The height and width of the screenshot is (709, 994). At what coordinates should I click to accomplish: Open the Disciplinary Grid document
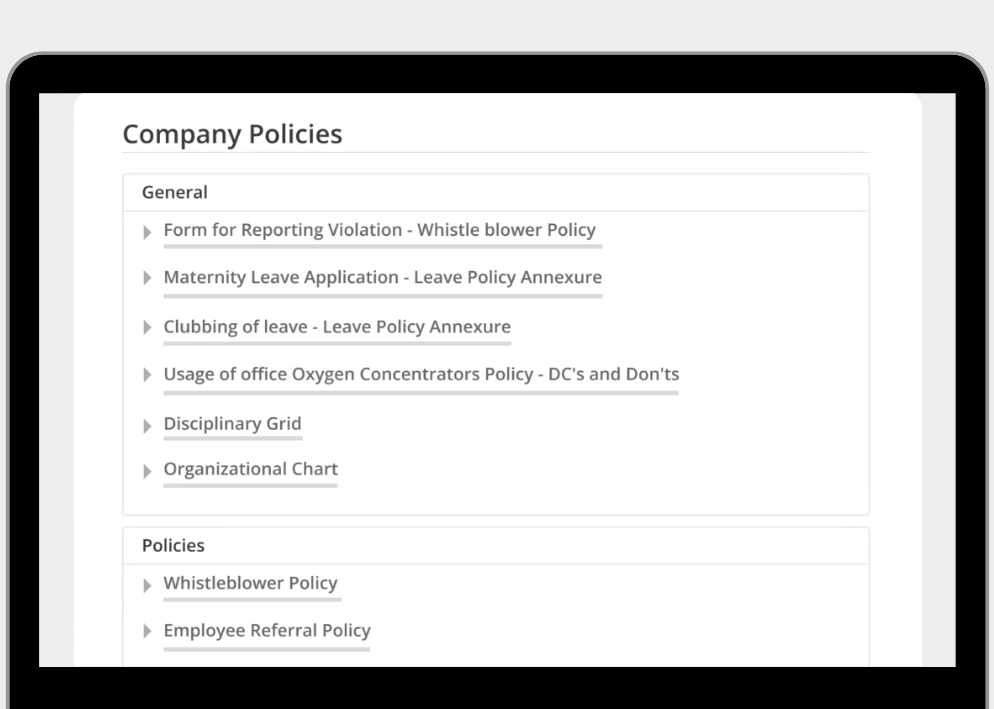coord(233,424)
